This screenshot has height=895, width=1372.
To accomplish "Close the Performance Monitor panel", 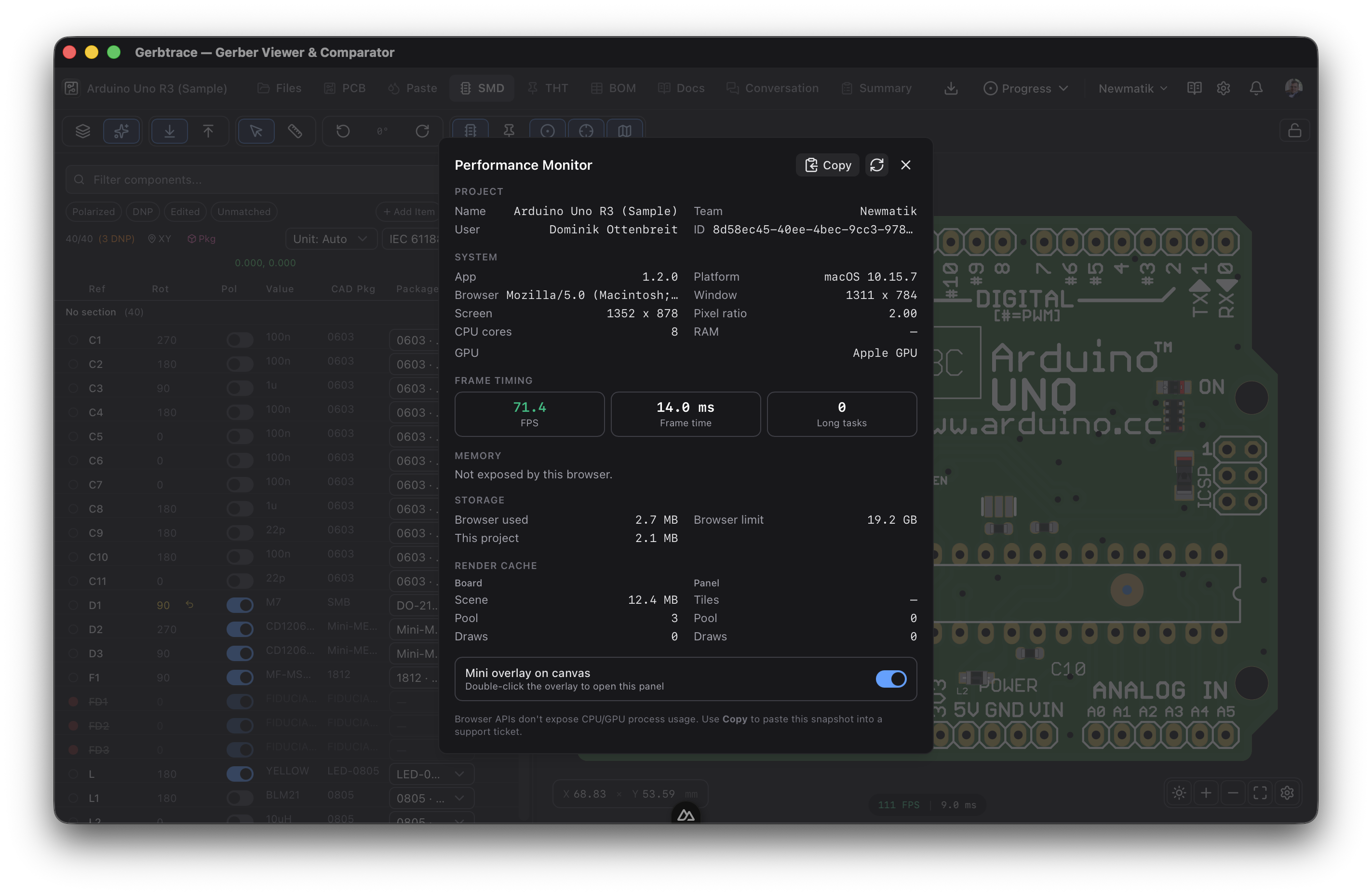I will pos(906,165).
